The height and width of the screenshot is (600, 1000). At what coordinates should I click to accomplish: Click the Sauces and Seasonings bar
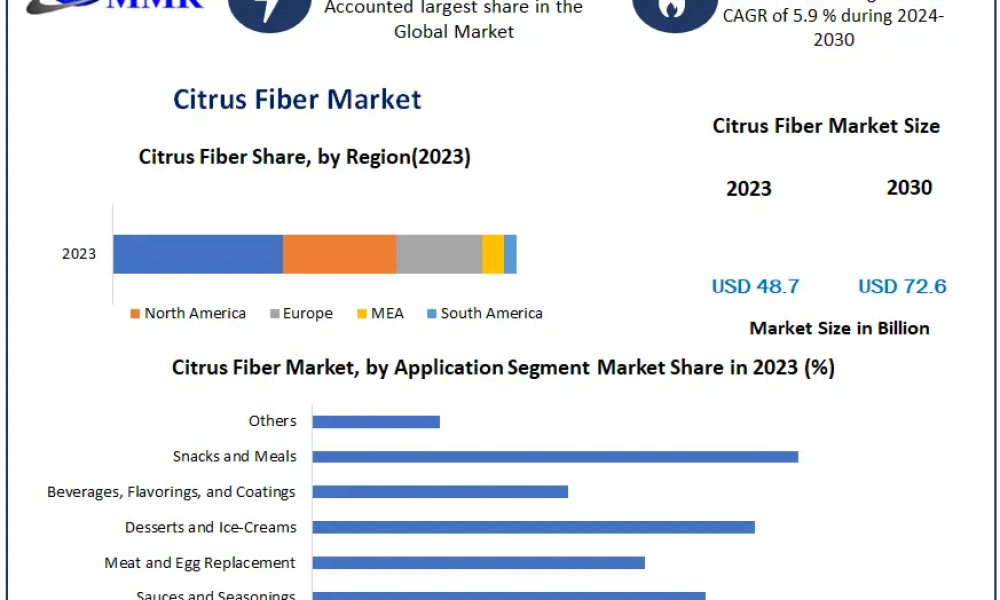pos(509,596)
